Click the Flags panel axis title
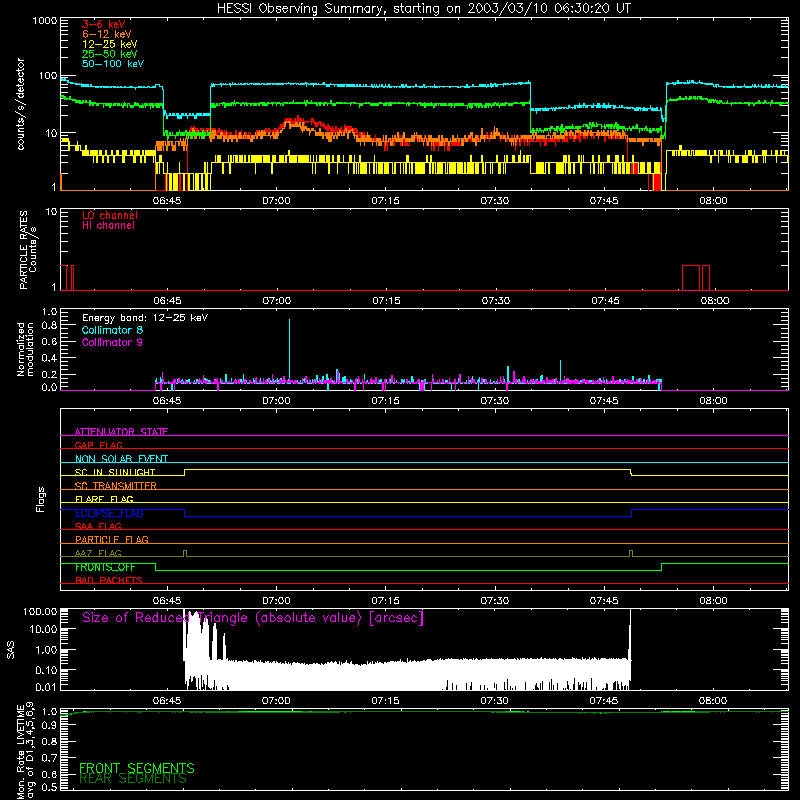Screen dimensions: 800x800 tap(41, 499)
